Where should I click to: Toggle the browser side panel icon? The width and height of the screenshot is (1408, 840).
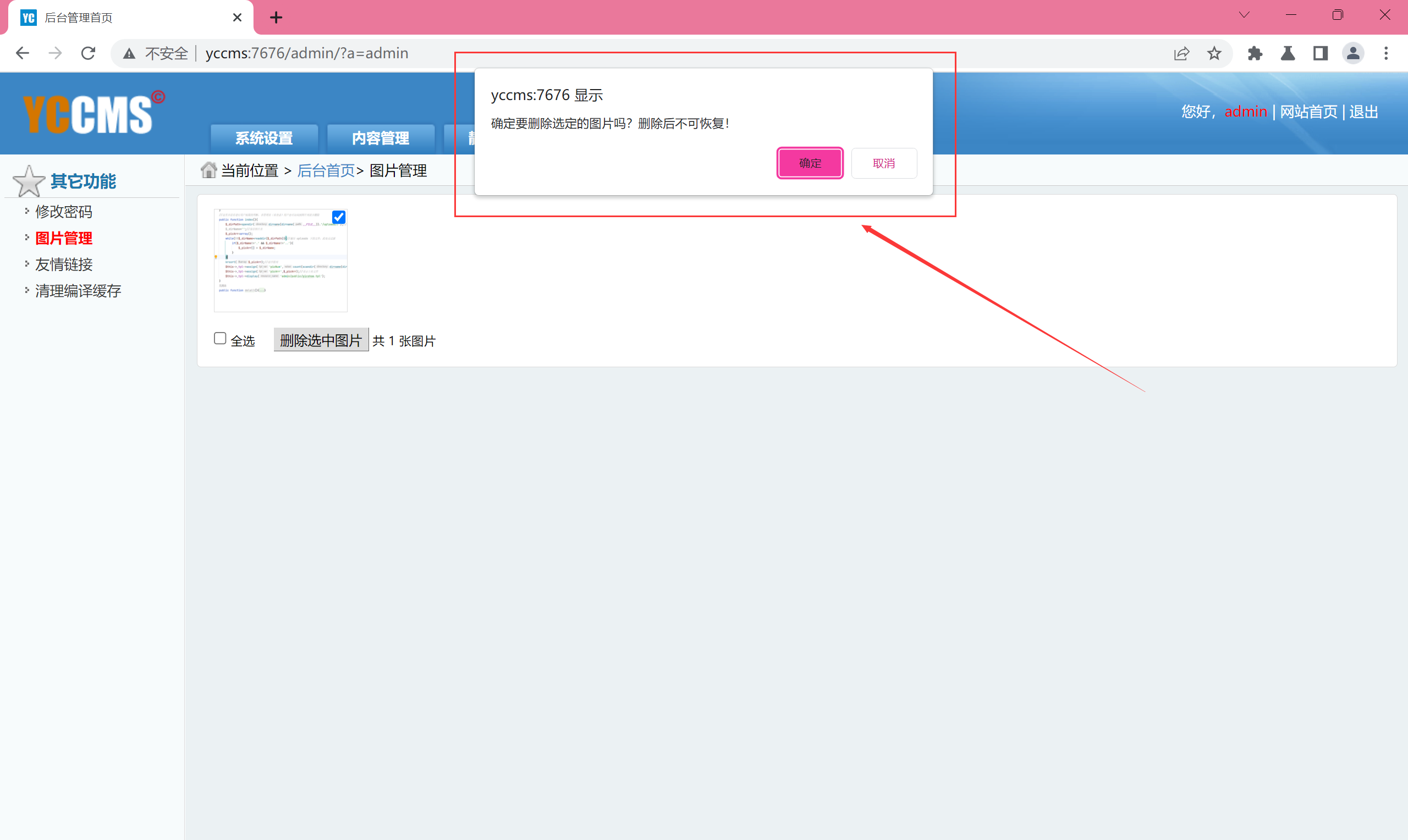pyautogui.click(x=1320, y=53)
